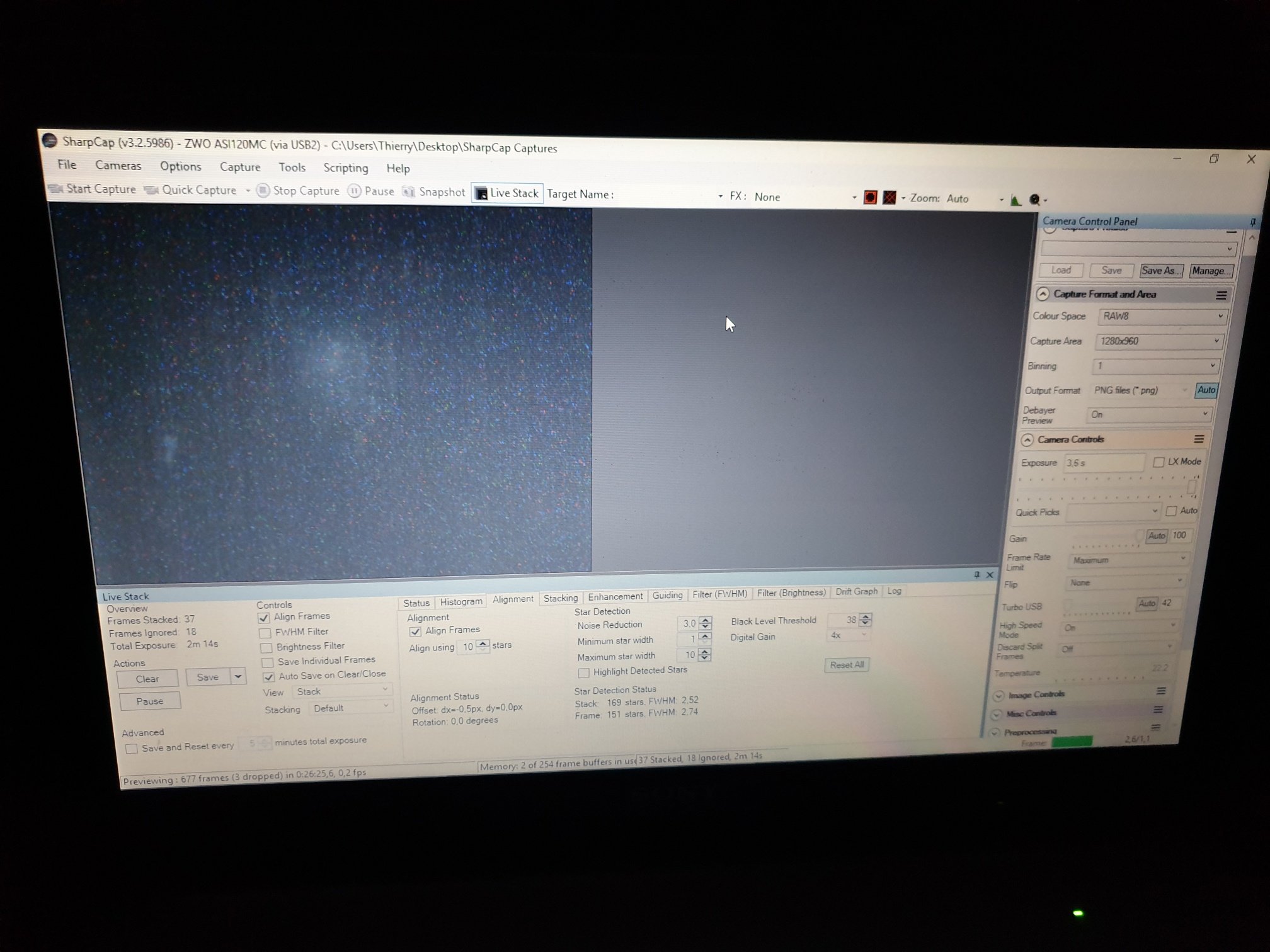This screenshot has height=952, width=1270.
Task: Click the reticule crosshair overlay icon
Action: click(889, 198)
